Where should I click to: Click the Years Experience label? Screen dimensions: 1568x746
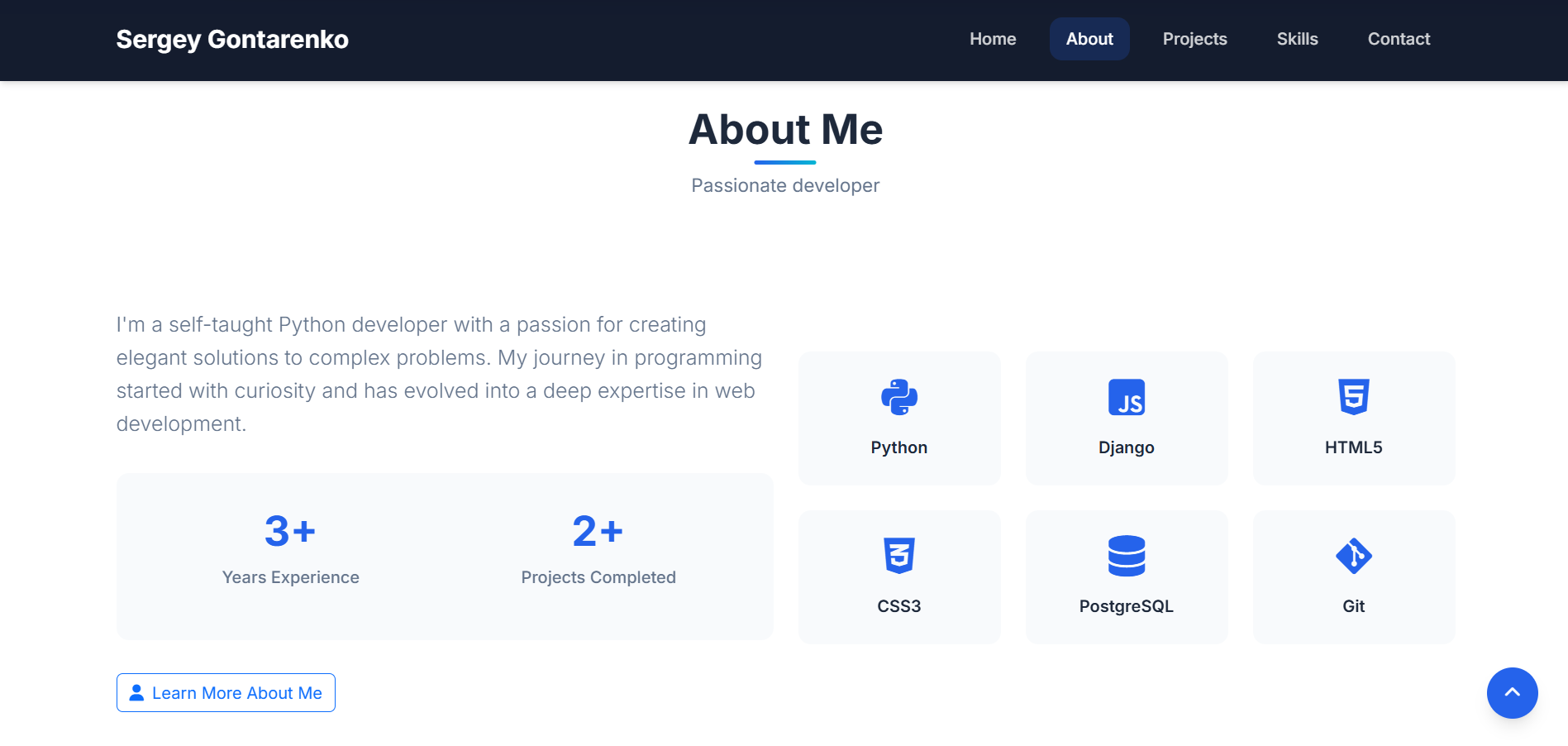291,577
